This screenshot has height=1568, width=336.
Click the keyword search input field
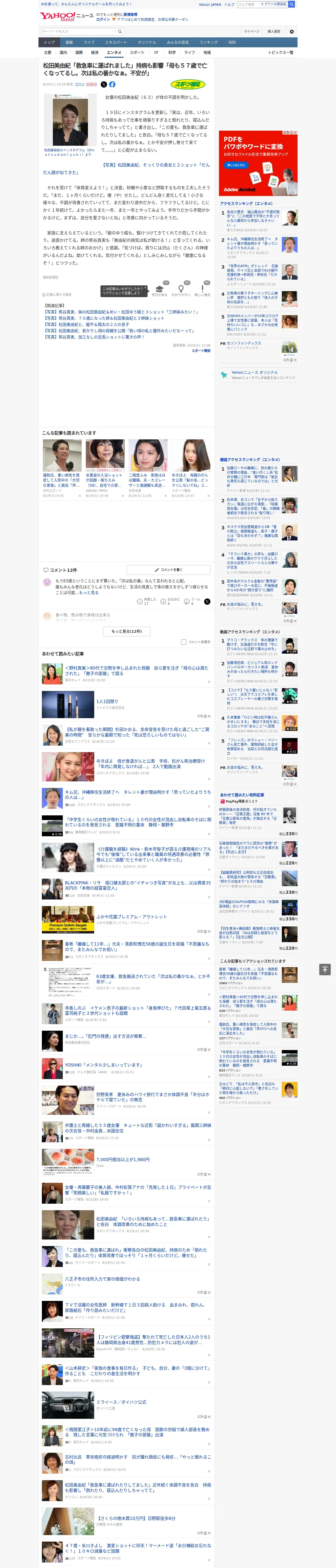[79, 31]
